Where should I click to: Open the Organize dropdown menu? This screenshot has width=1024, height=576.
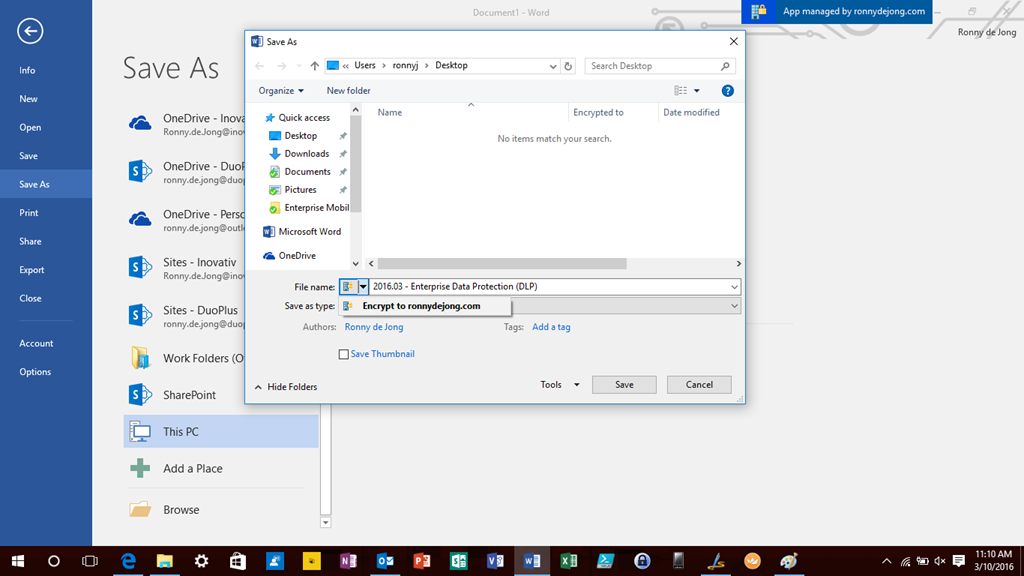[281, 90]
